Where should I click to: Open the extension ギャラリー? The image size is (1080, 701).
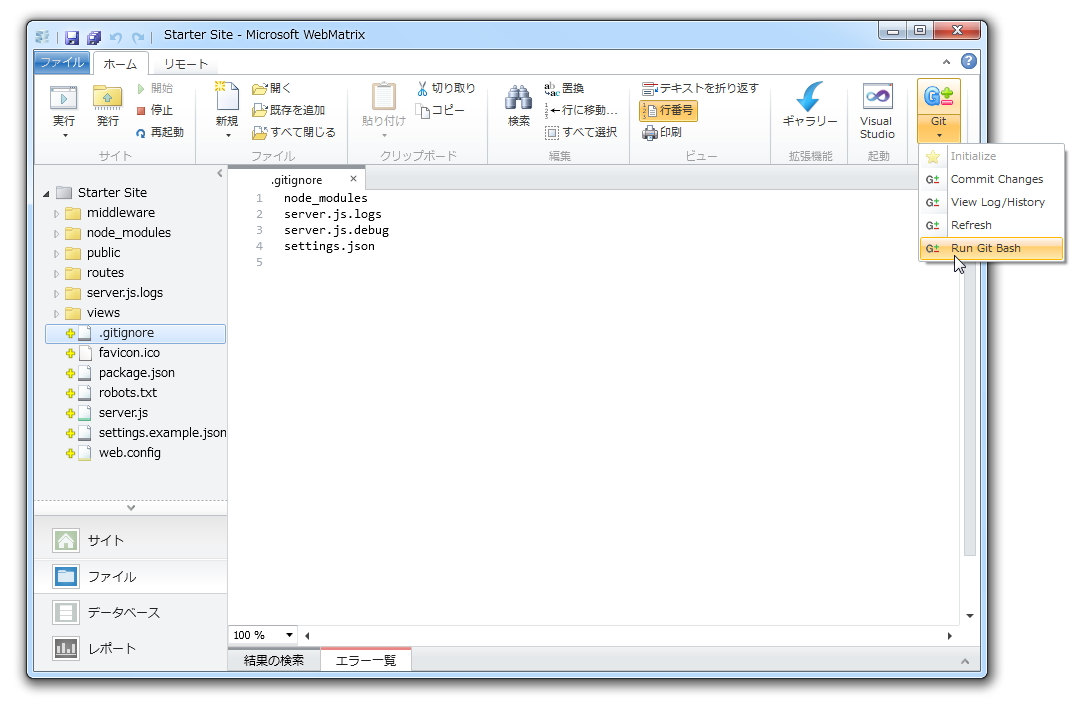coord(810,105)
